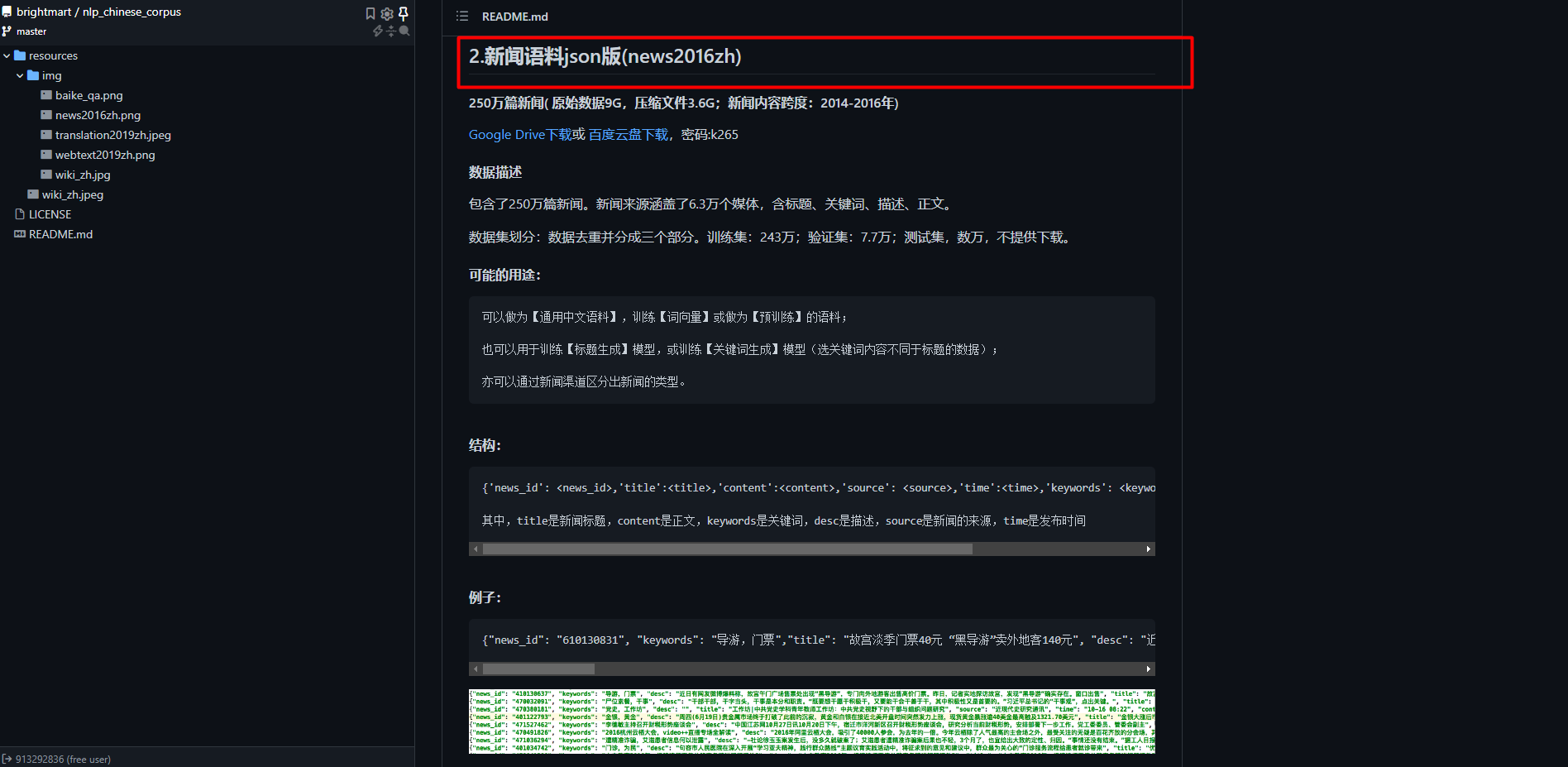Click the sign-out icon next to 913292836
The image size is (1568, 767).
click(x=7, y=759)
